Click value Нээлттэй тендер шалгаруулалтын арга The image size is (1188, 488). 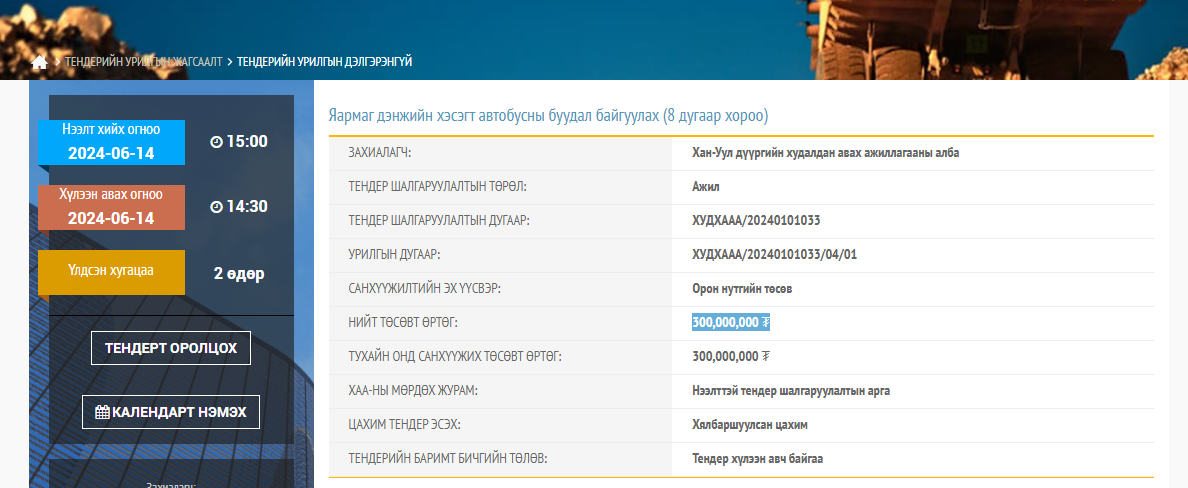pyautogui.click(x=791, y=391)
